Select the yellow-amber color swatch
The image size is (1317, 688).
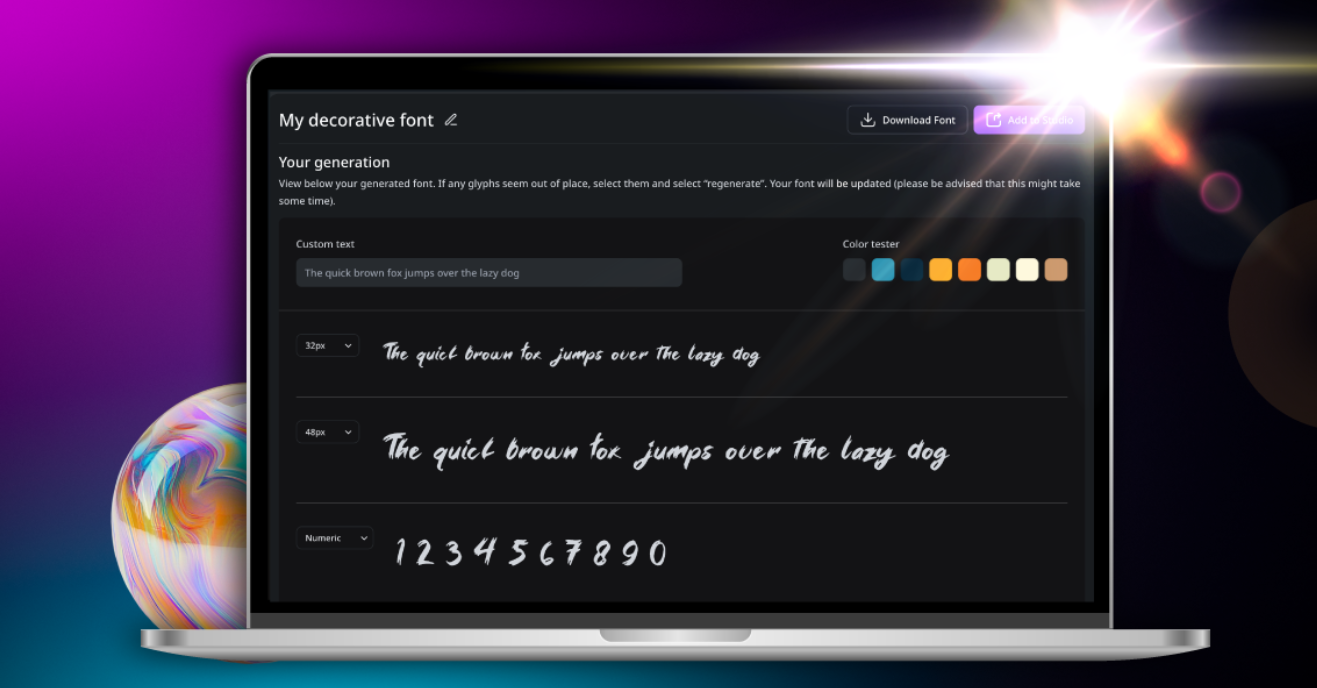[x=940, y=270]
